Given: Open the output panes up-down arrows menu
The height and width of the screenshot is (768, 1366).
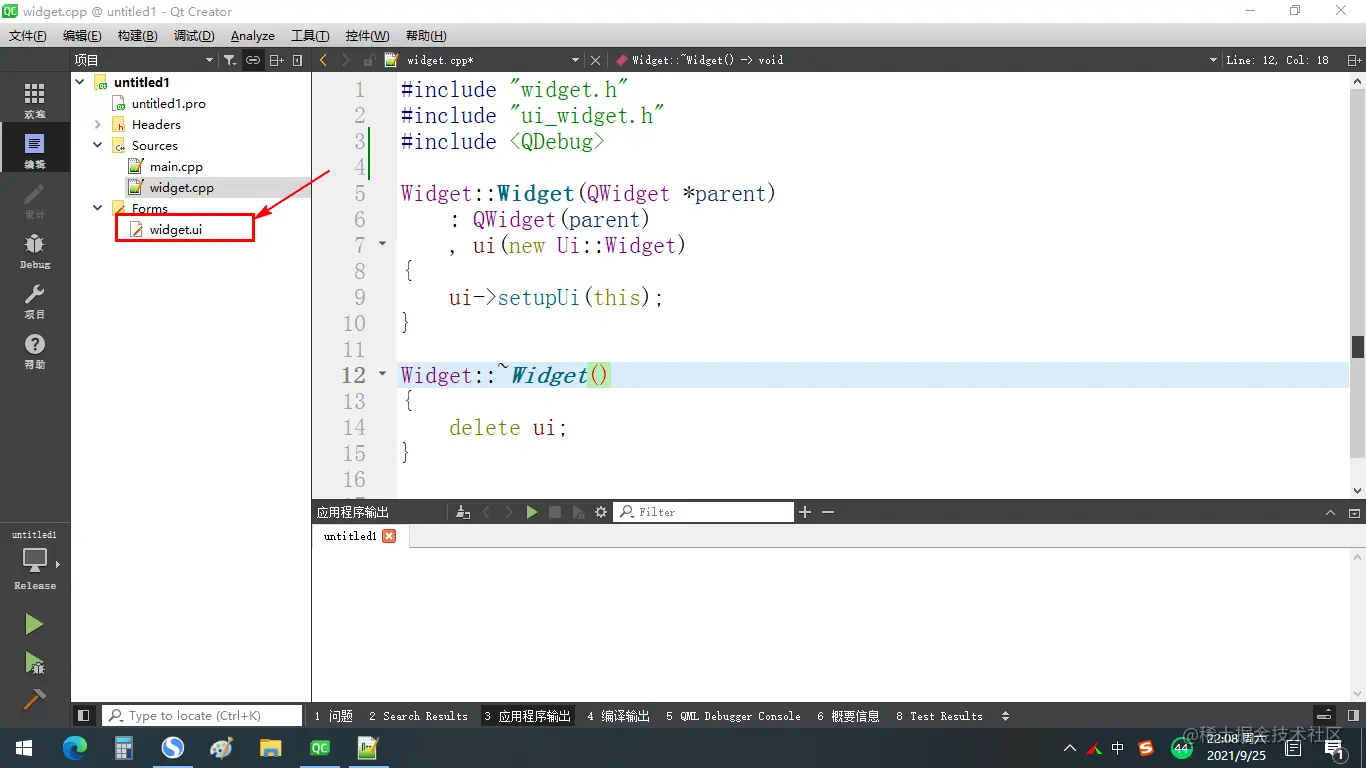Looking at the screenshot, I should tap(1005, 716).
